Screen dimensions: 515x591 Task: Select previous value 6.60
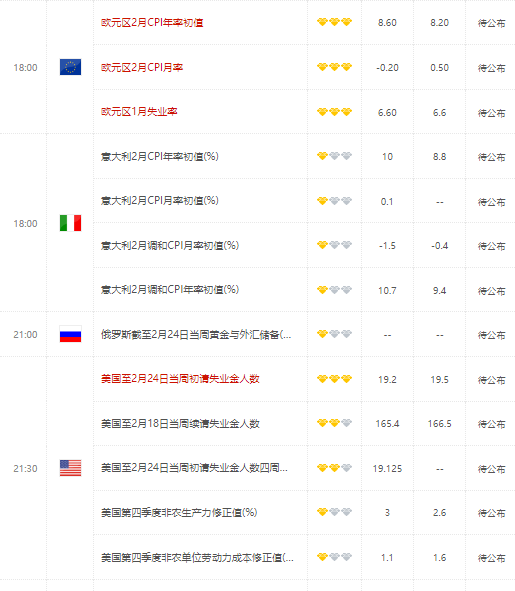(x=387, y=112)
